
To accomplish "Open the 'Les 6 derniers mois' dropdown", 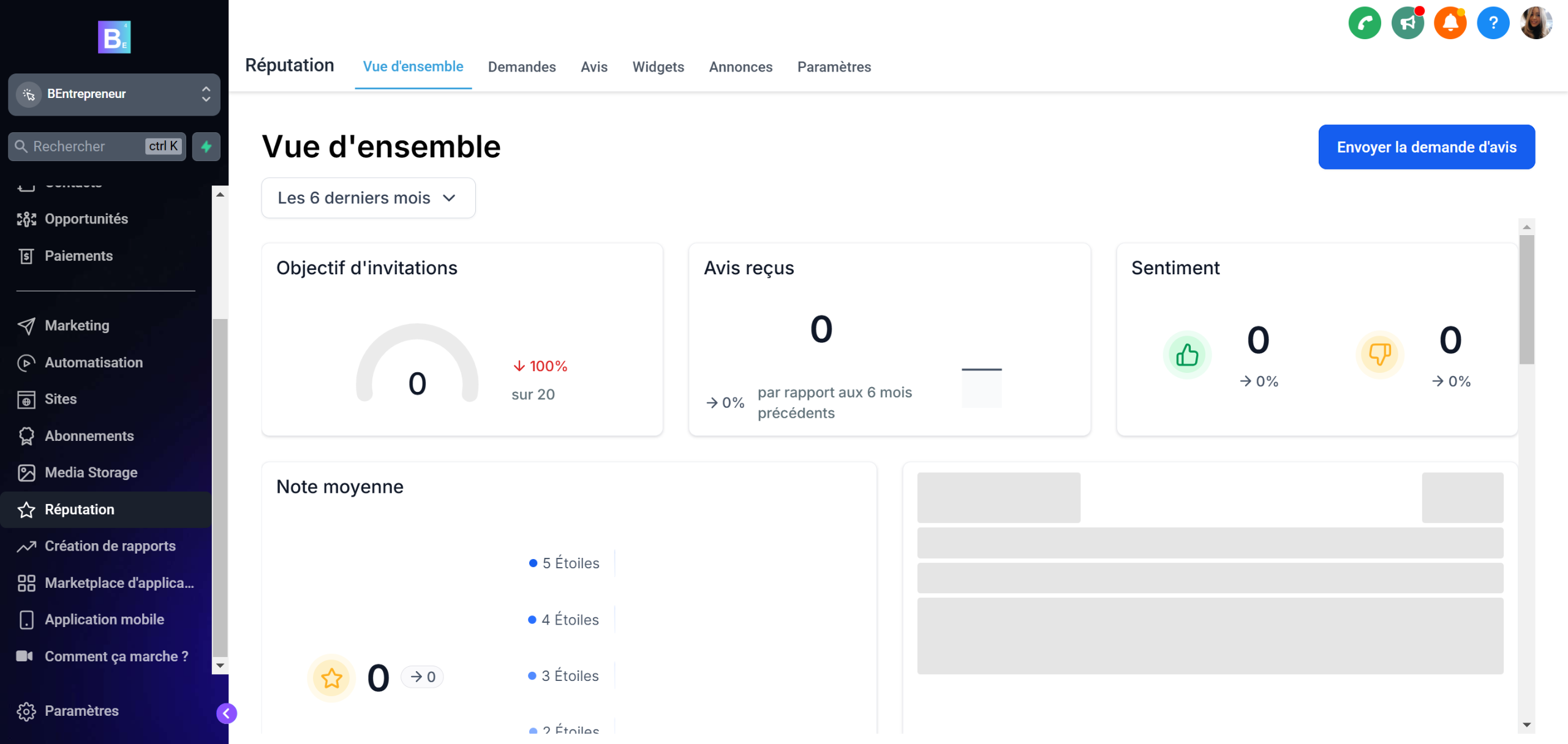I will point(368,198).
